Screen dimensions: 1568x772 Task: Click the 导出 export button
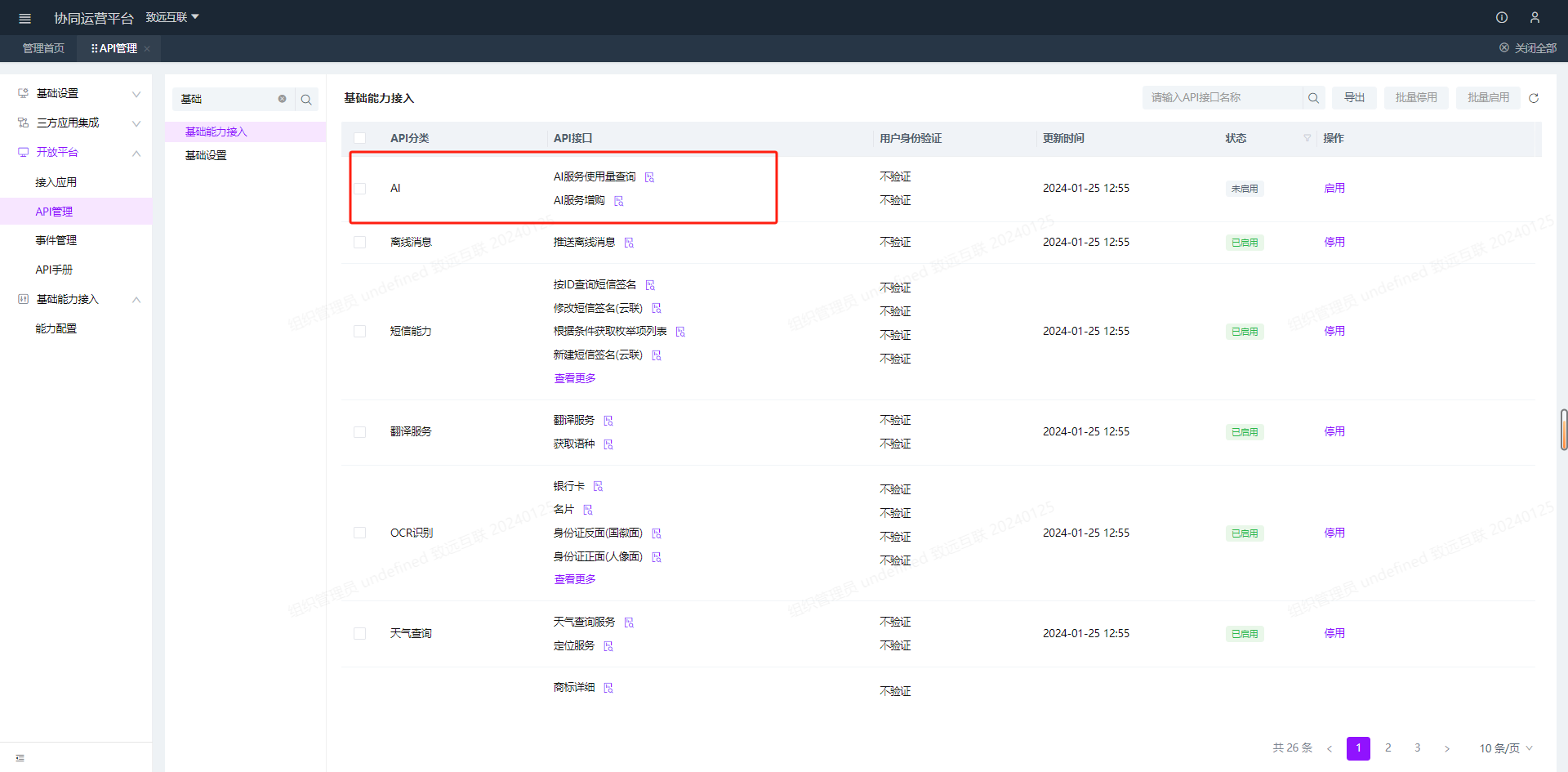1354,98
